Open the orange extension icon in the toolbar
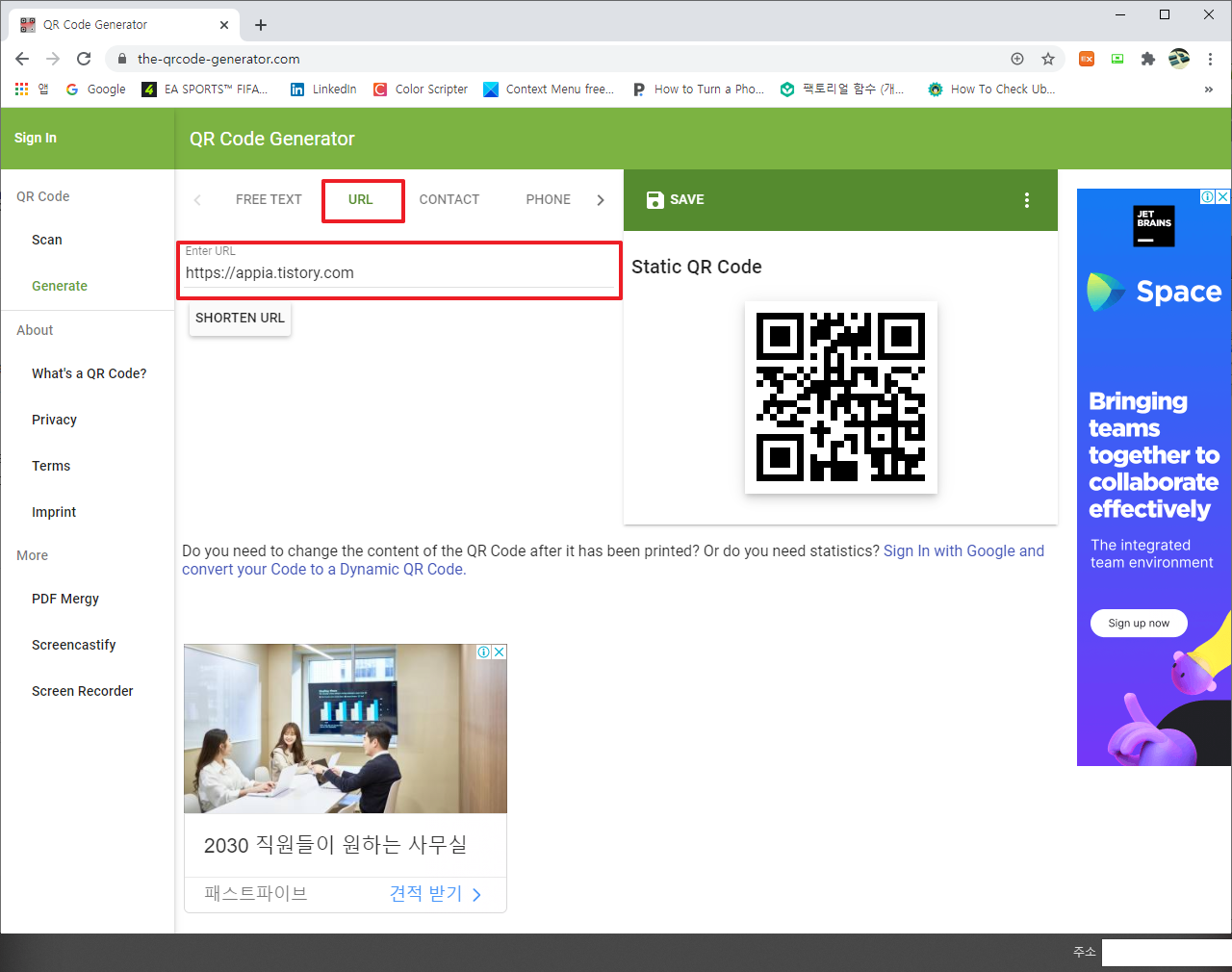 click(1087, 59)
